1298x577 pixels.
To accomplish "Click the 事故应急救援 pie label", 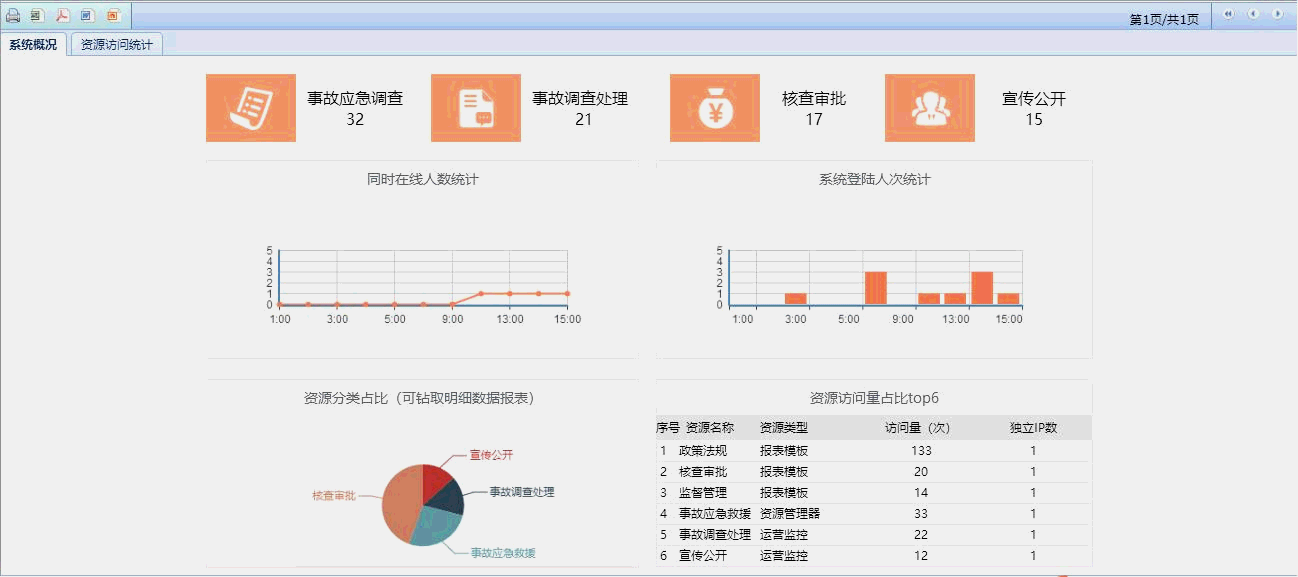I will 503,553.
